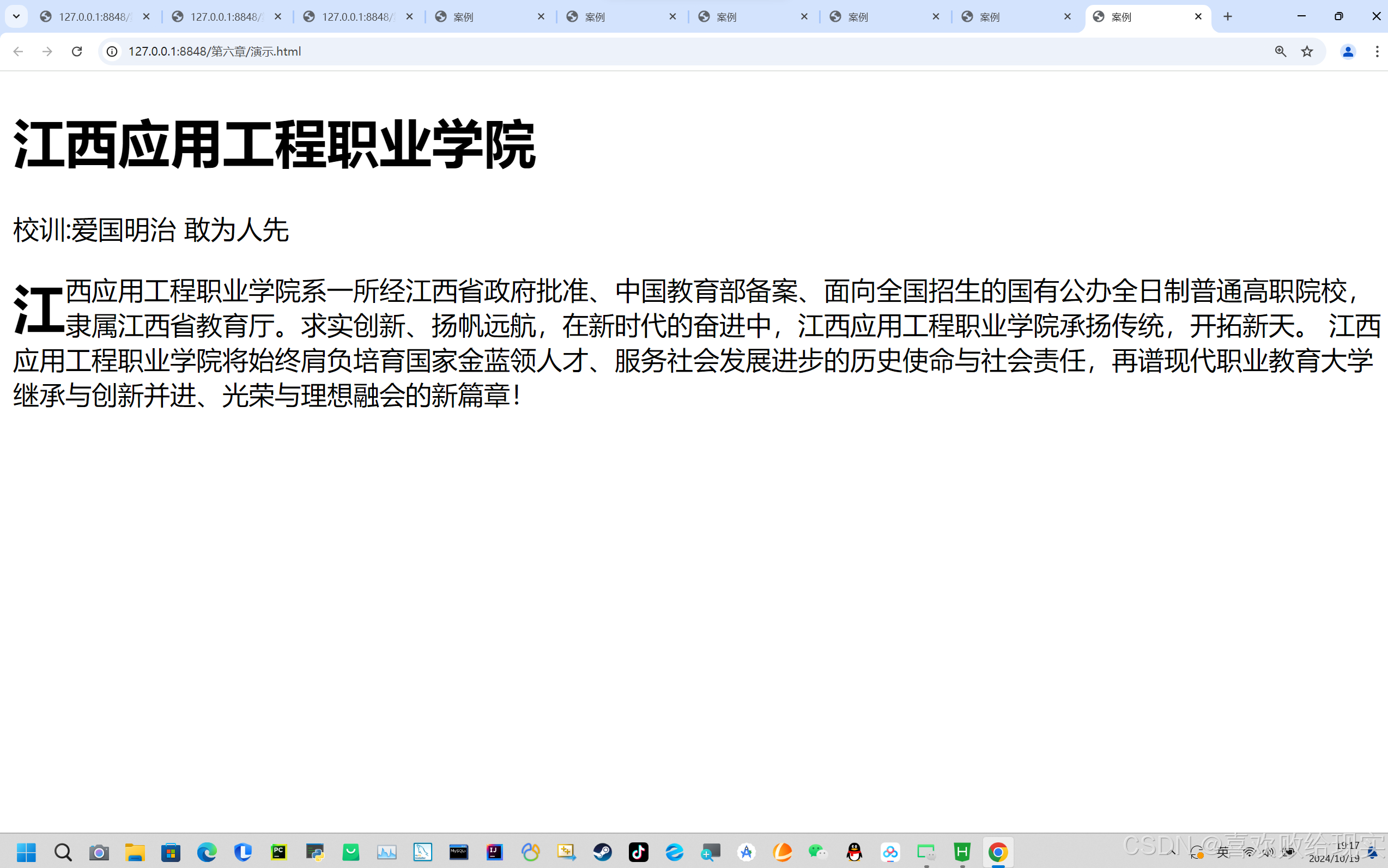The height and width of the screenshot is (868, 1388).
Task: Switch to the first 127.0.0.1:8848 tab
Action: tap(92, 17)
